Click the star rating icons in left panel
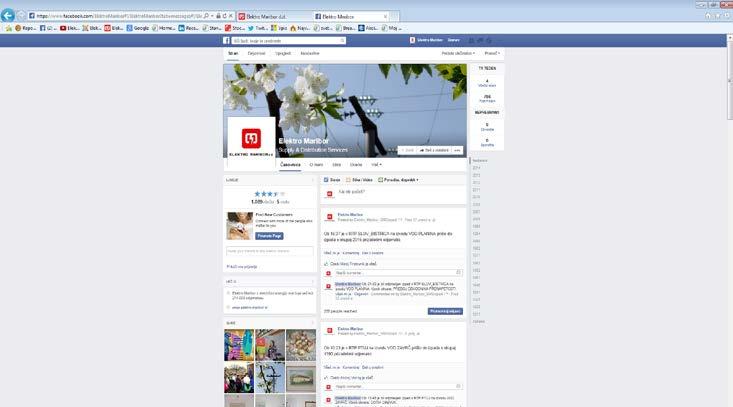 (x=269, y=194)
